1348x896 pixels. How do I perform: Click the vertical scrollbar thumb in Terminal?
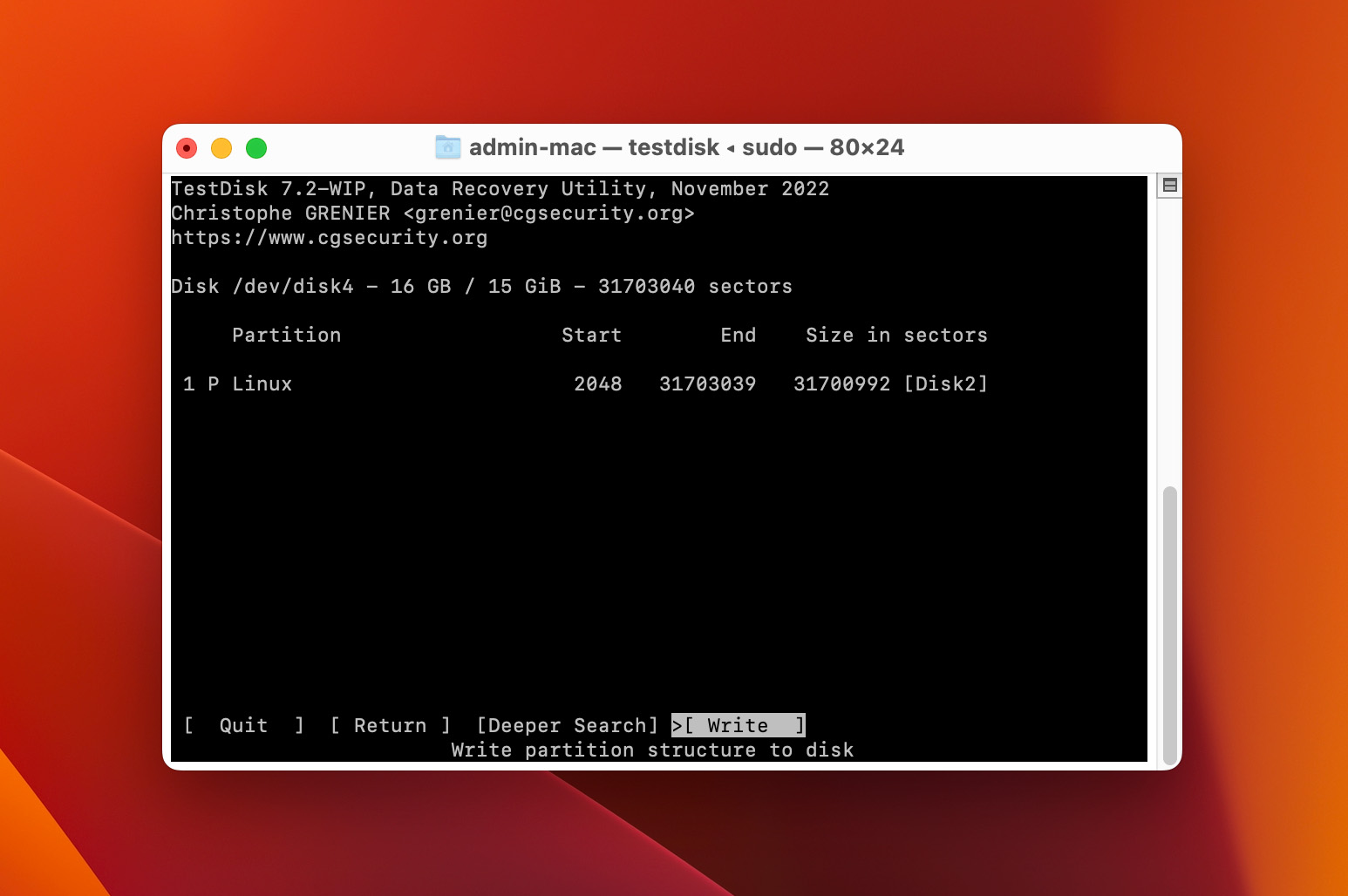point(1170,625)
